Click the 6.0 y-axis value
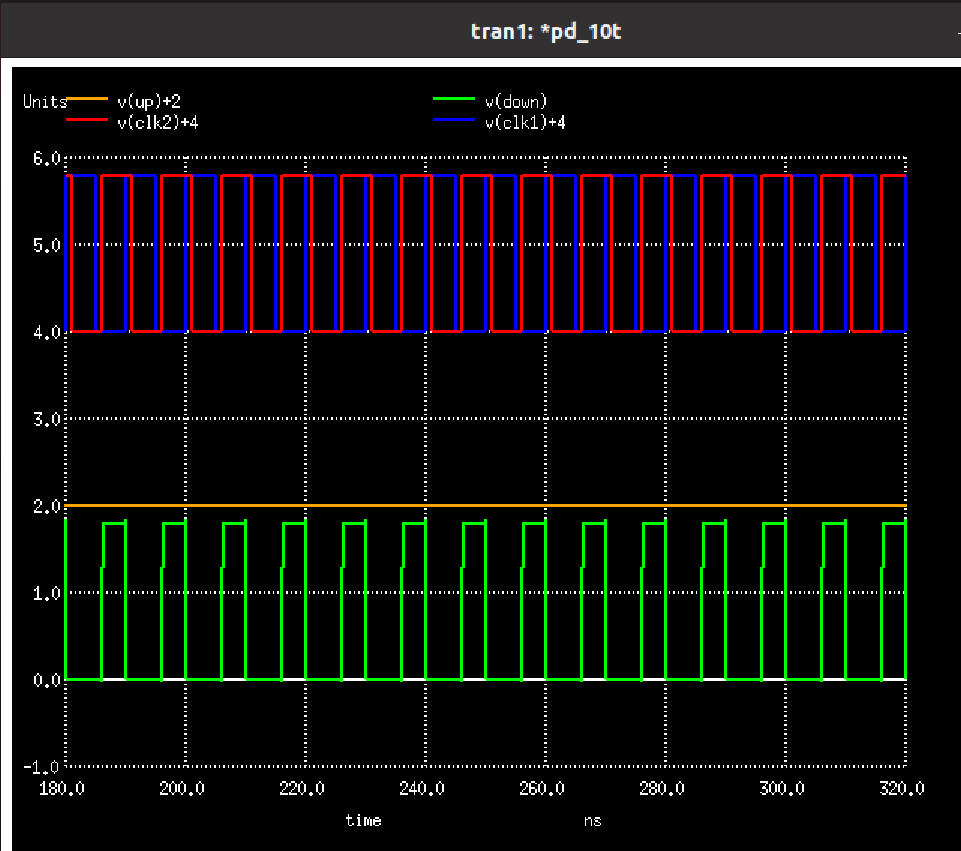 (x=47, y=159)
